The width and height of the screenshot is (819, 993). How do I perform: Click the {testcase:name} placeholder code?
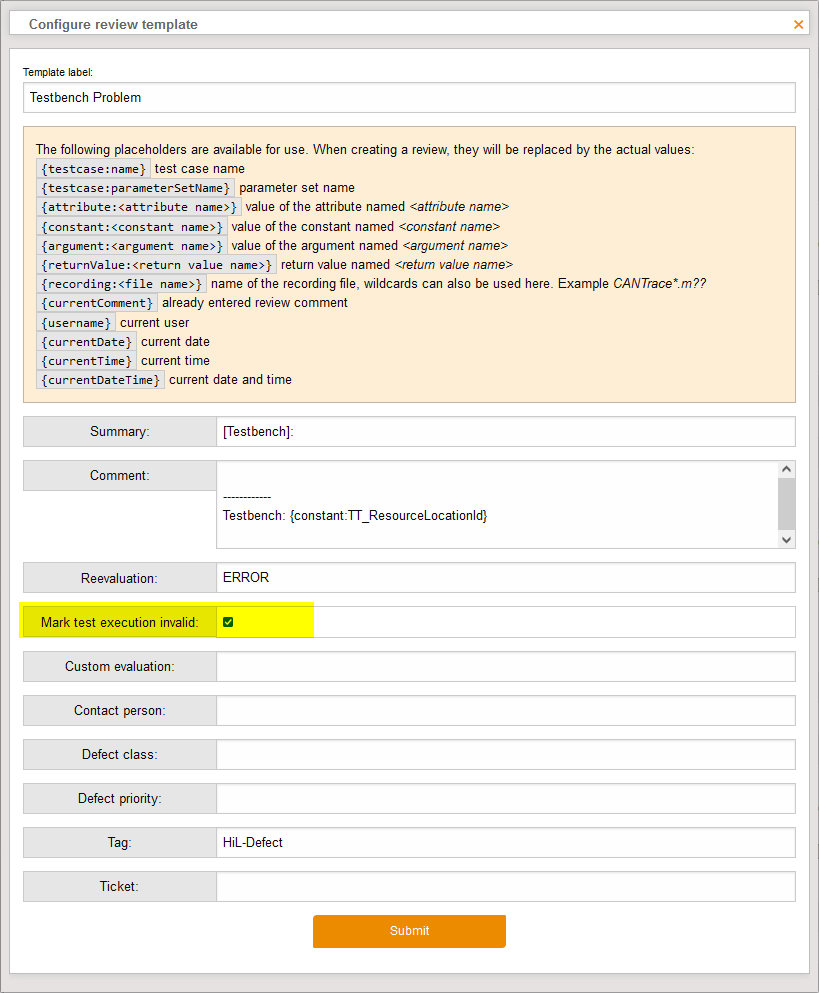tap(93, 169)
